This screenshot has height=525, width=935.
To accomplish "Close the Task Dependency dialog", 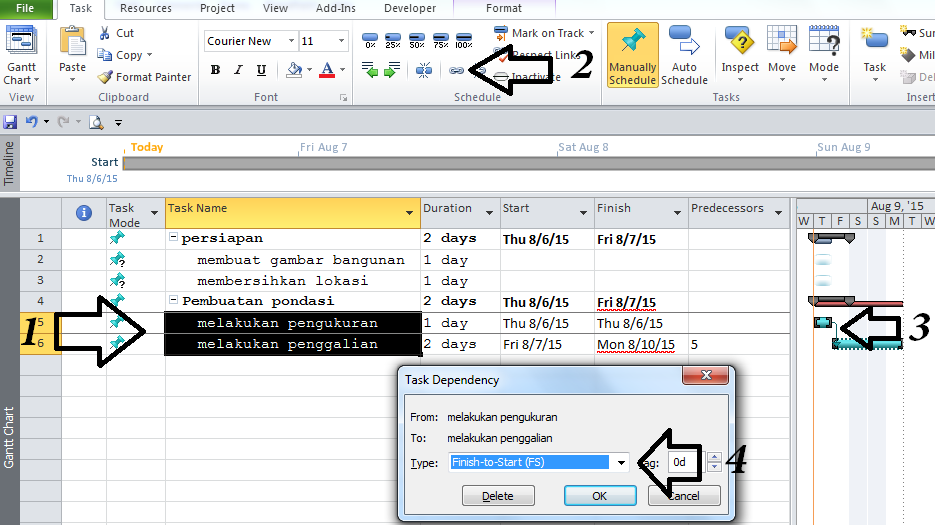I will coord(706,375).
